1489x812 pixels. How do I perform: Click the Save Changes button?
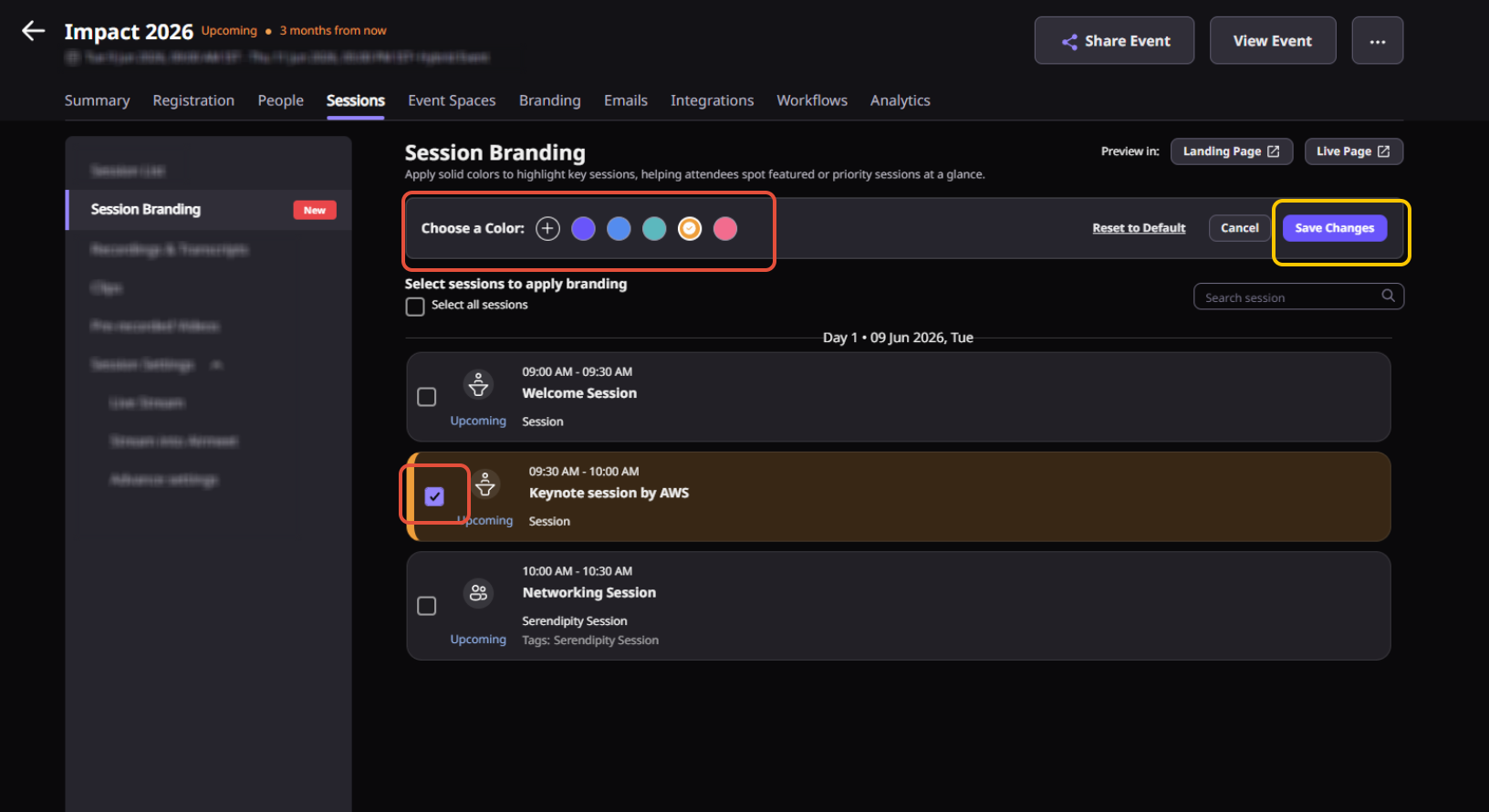[1334, 228]
